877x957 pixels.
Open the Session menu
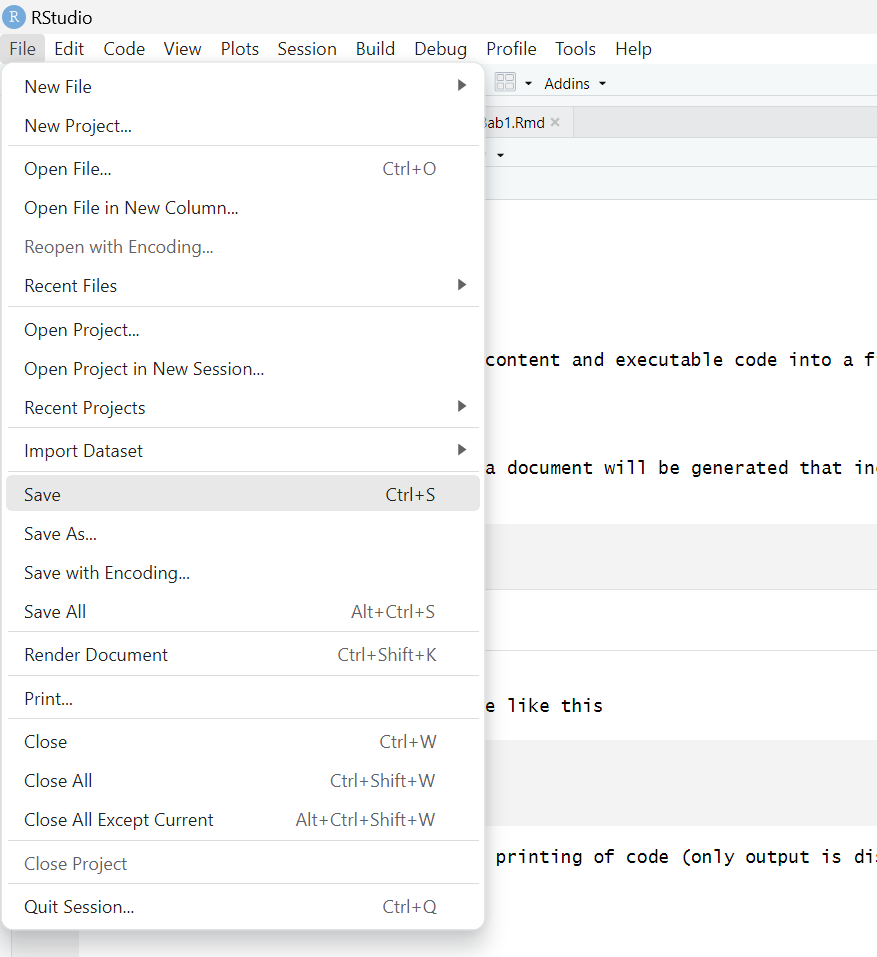(x=307, y=49)
